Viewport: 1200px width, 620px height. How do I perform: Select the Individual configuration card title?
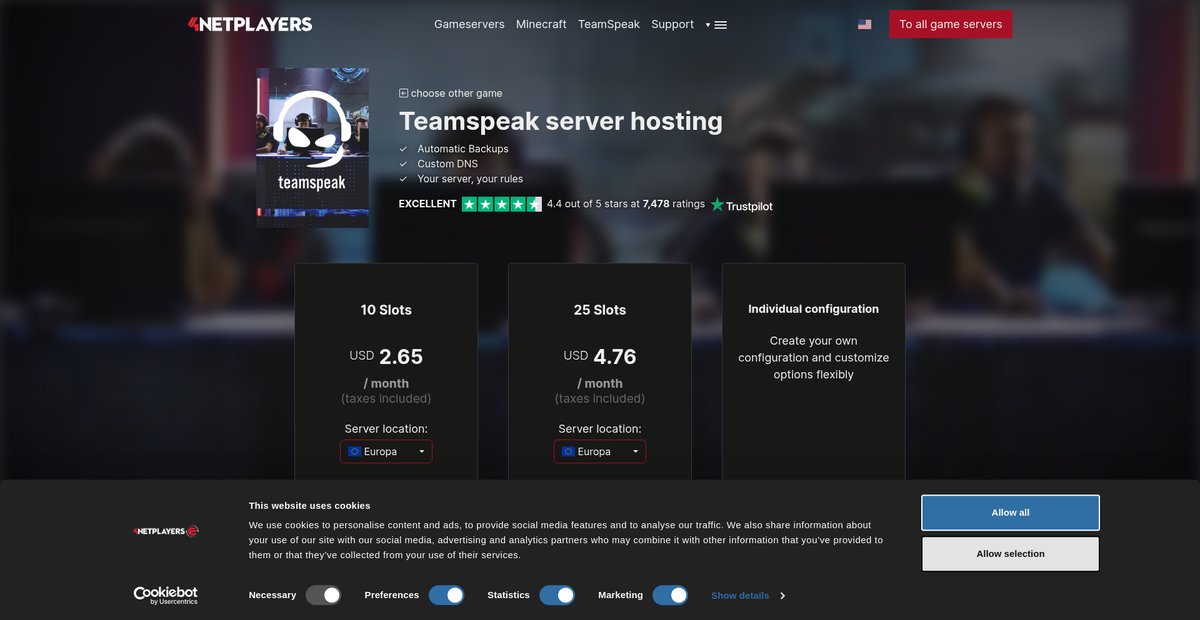pos(814,309)
